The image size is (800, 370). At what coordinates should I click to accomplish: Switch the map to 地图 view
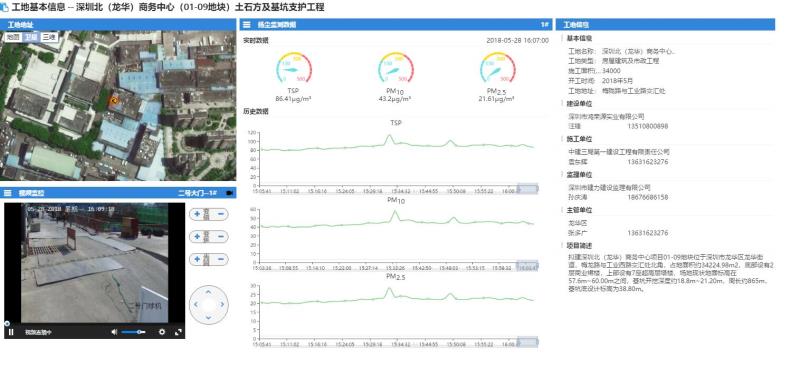(x=13, y=37)
